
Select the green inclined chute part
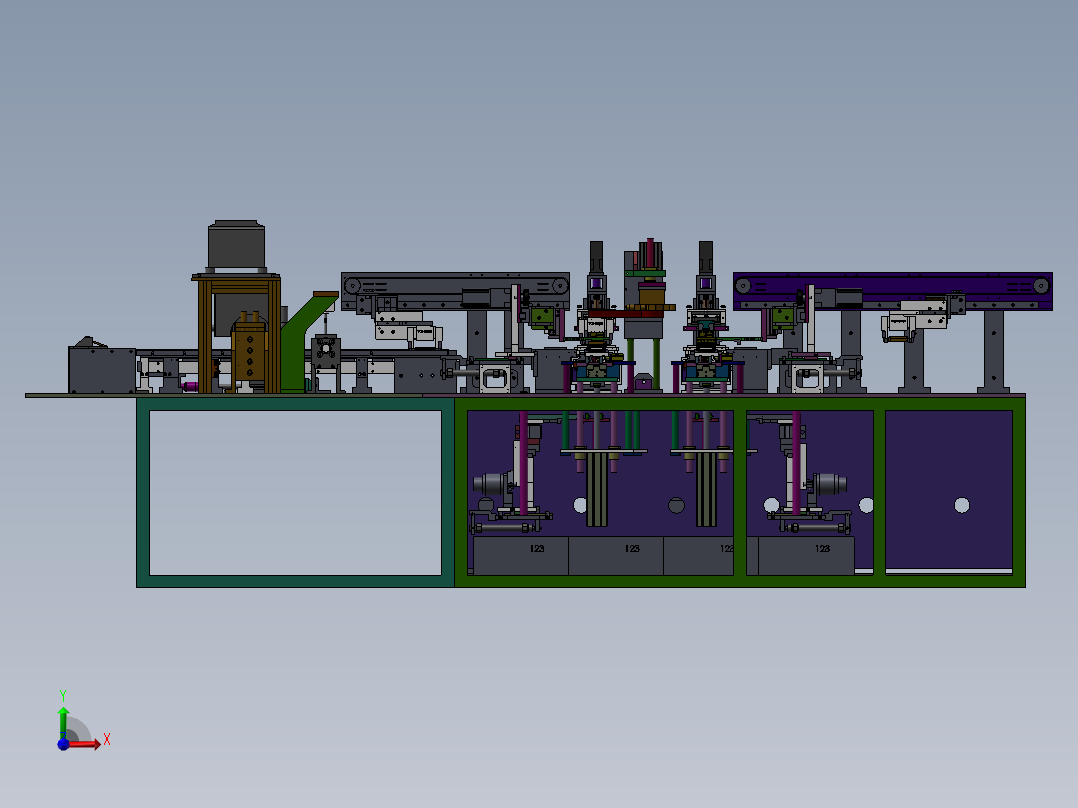pos(308,342)
